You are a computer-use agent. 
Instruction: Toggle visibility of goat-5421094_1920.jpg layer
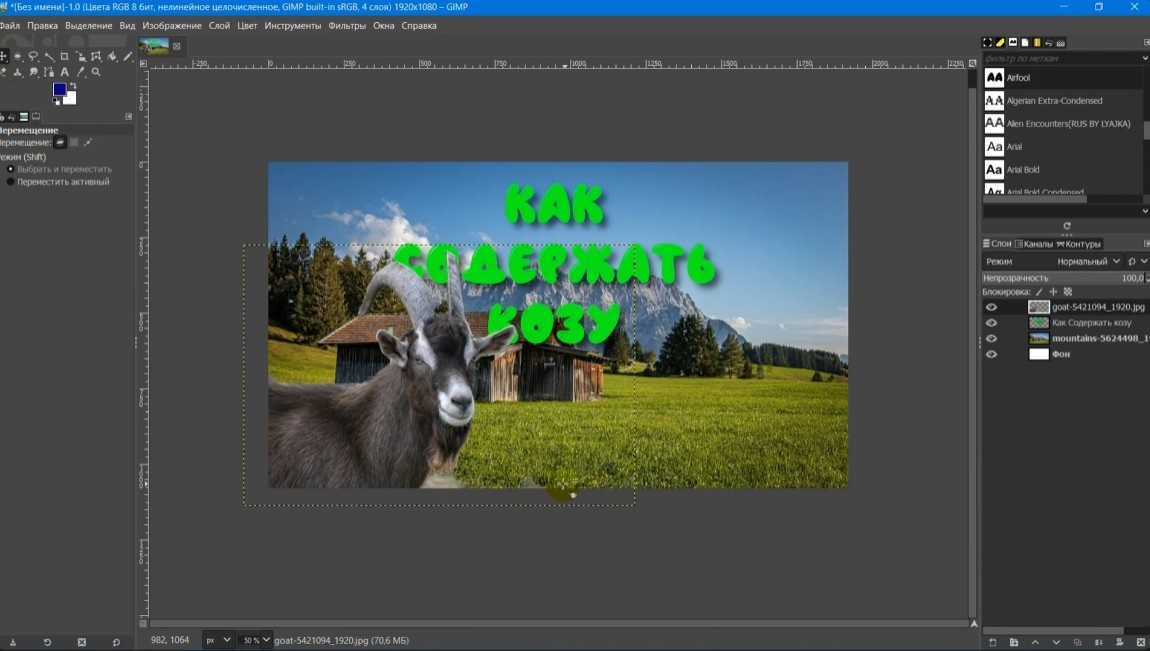(991, 307)
